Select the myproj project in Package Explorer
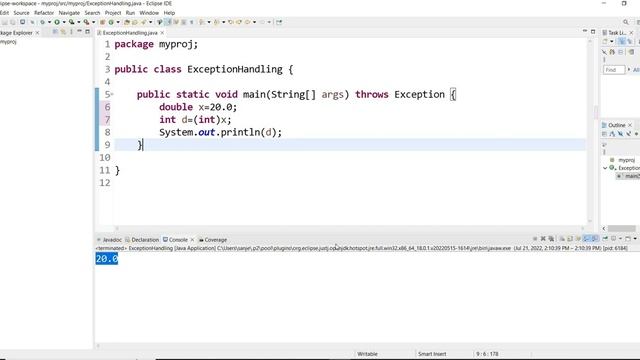The height and width of the screenshot is (360, 640). pos(8,42)
